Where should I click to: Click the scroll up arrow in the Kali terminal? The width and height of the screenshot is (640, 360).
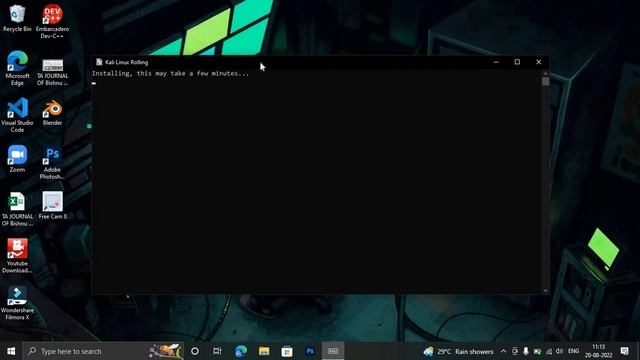tap(546, 73)
